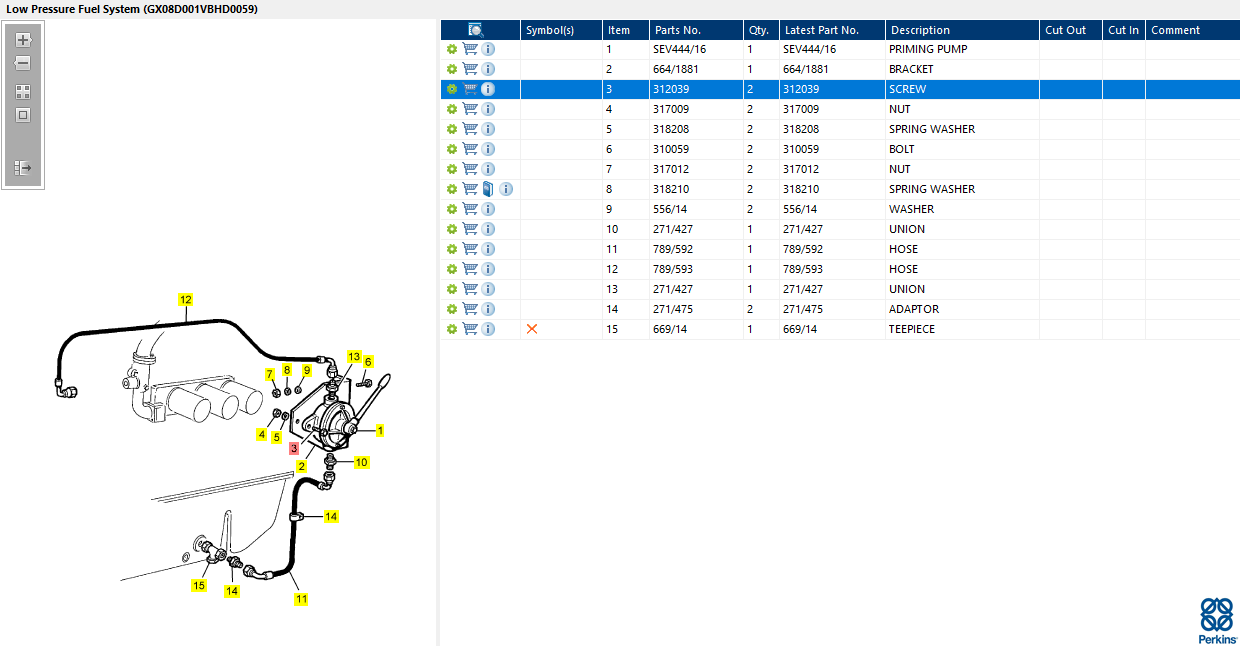Add ADAPTOR 271/475 to cart

click(x=470, y=309)
